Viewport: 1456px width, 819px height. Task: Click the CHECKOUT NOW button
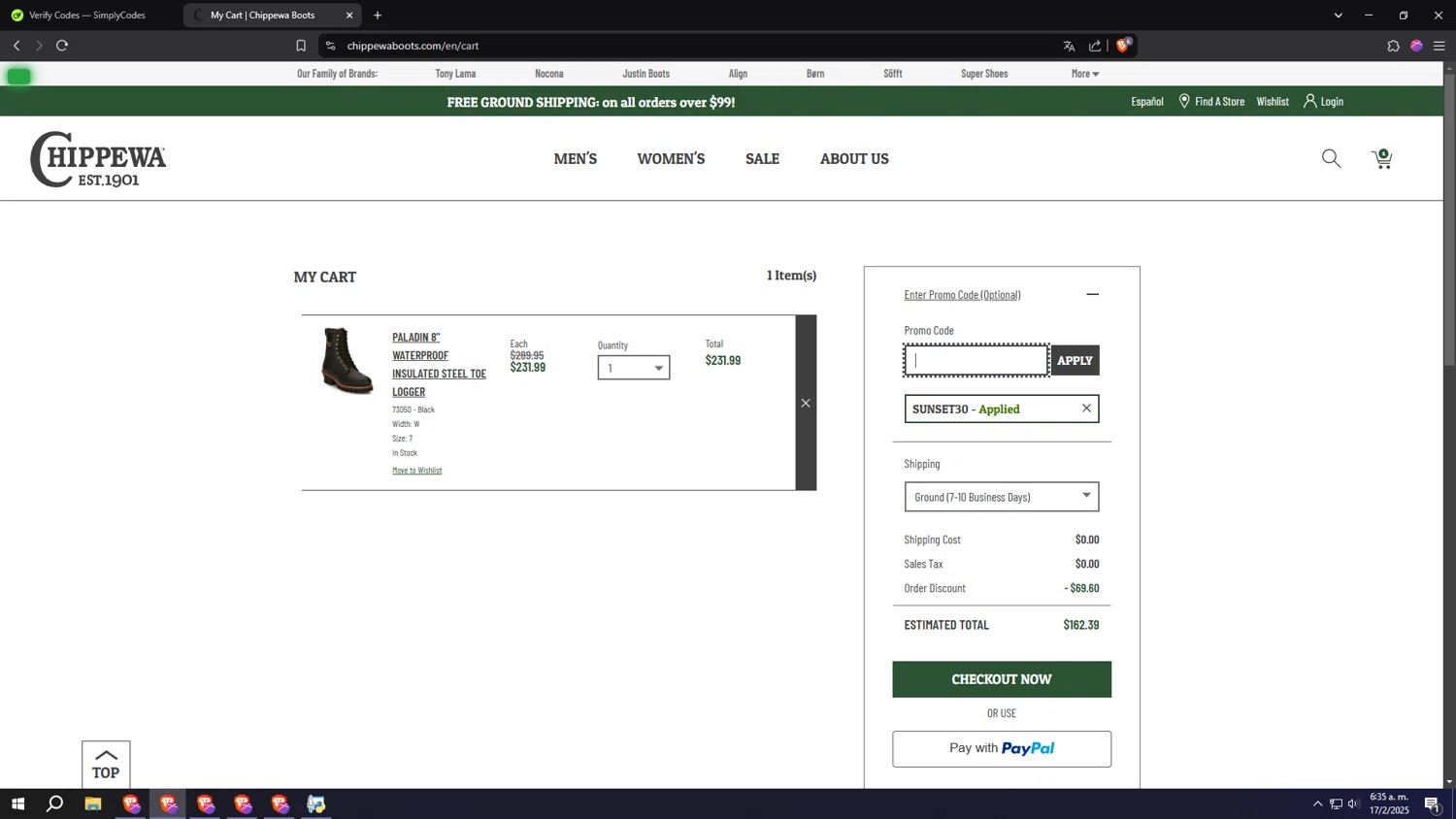point(1002,679)
